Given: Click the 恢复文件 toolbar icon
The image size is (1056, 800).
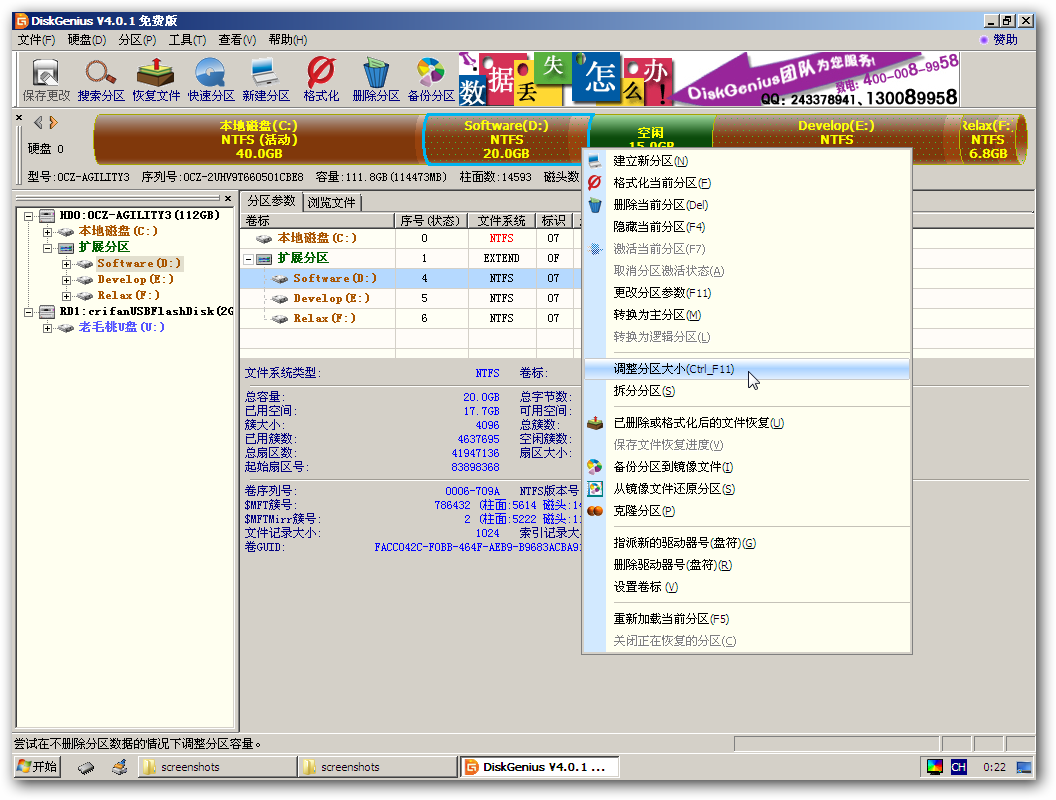Looking at the screenshot, I should [156, 79].
